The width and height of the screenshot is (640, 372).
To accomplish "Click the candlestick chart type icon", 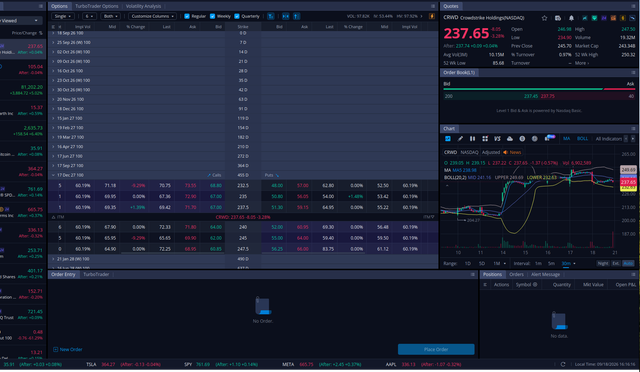I will pos(472,139).
